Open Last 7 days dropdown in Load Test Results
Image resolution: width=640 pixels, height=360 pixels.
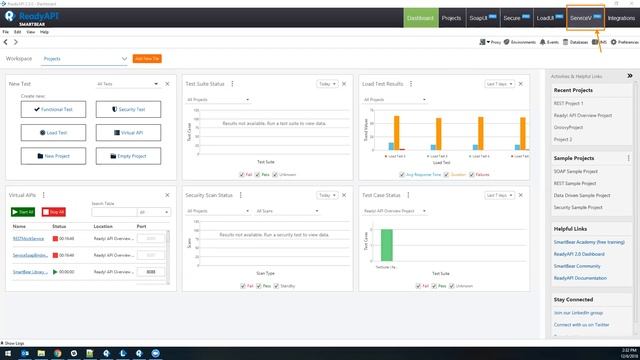click(x=499, y=84)
